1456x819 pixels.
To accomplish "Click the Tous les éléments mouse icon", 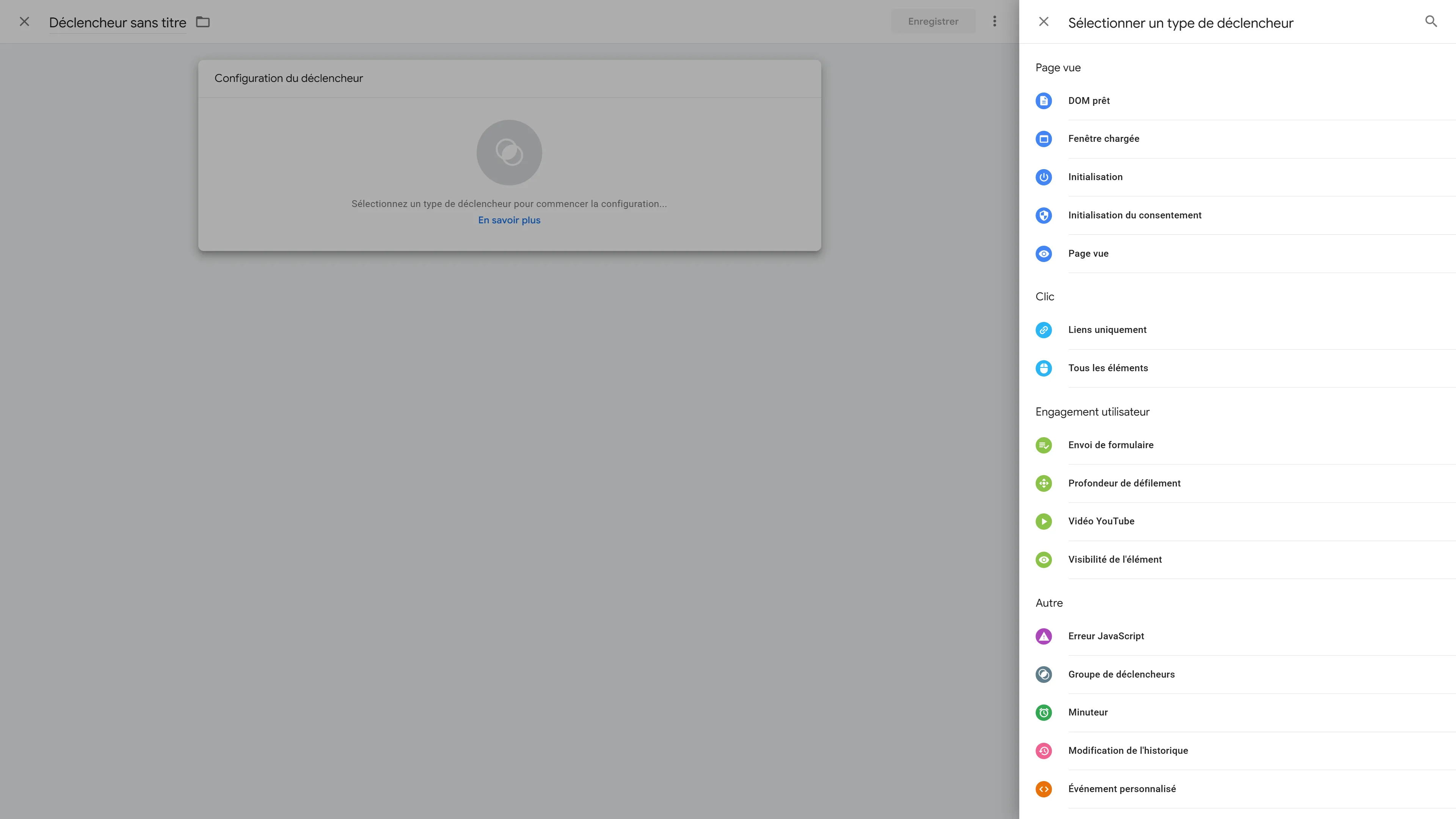I will point(1043,369).
